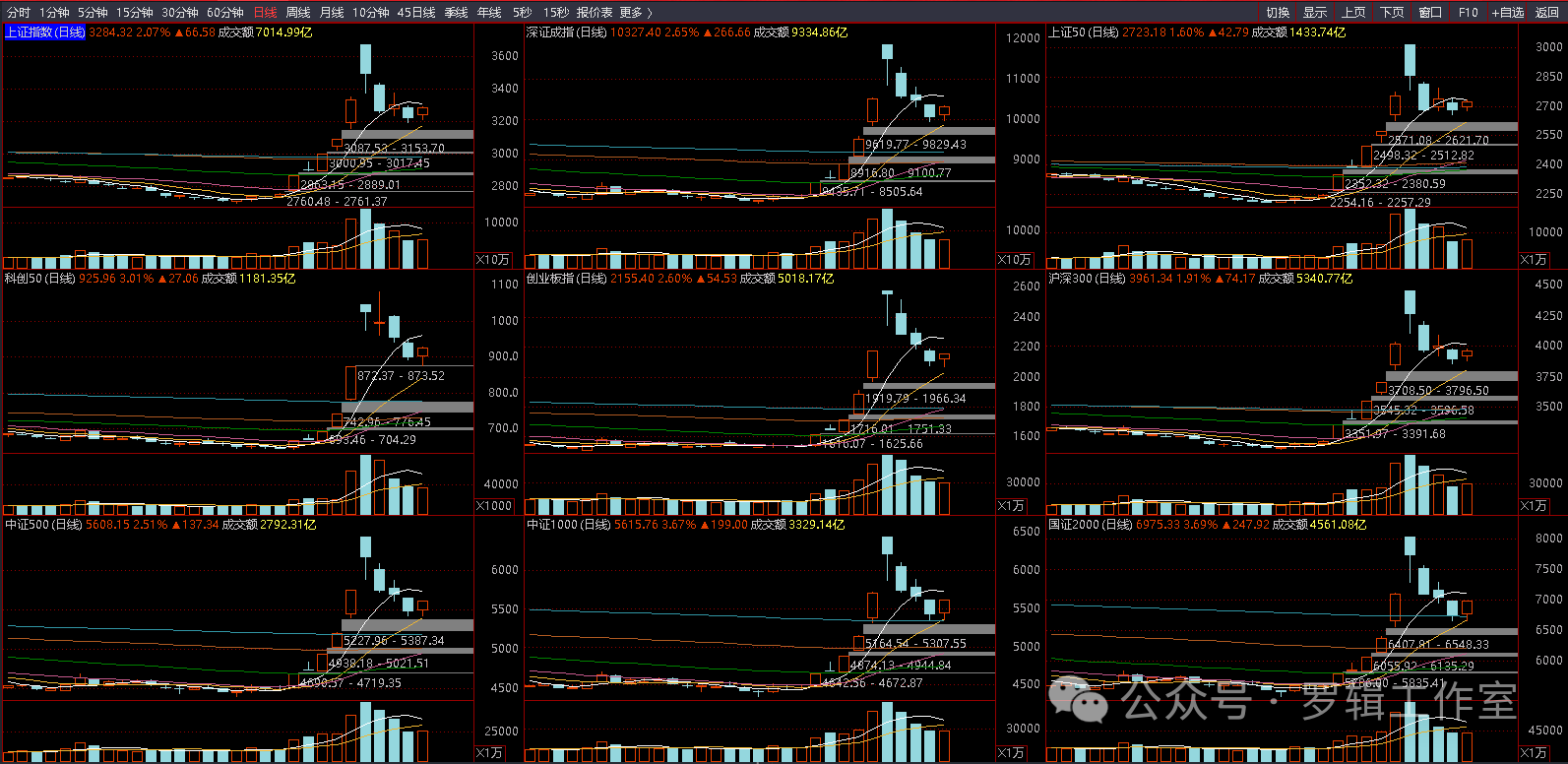Screen dimensions: 1568x764
Task: Switch to the 周线 weekly tab
Action: [x=298, y=12]
